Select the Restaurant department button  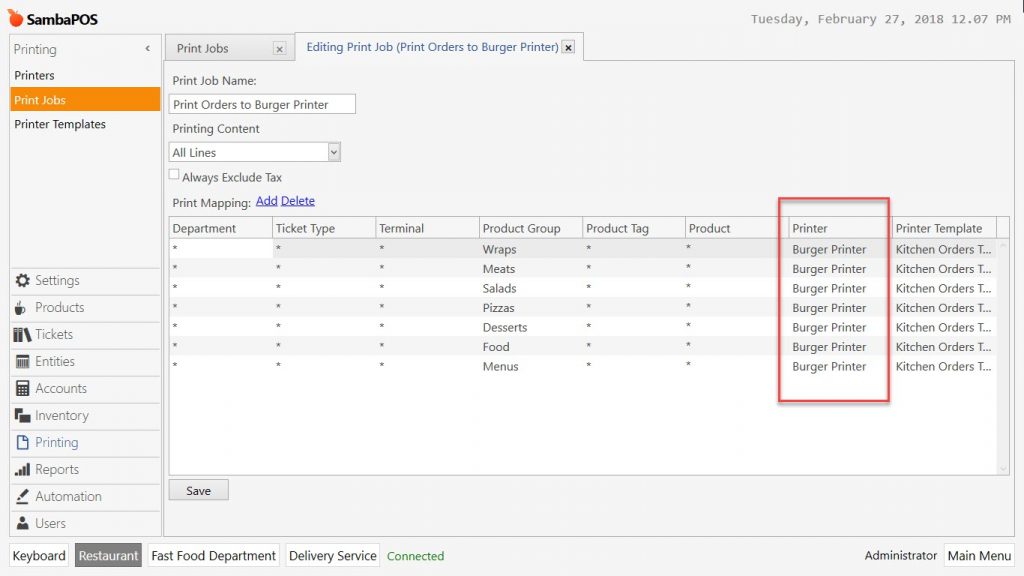click(108, 556)
